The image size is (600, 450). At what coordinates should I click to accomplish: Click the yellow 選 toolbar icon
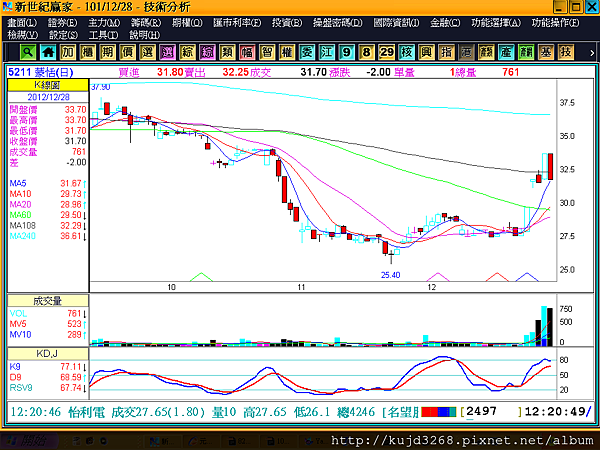(148, 52)
